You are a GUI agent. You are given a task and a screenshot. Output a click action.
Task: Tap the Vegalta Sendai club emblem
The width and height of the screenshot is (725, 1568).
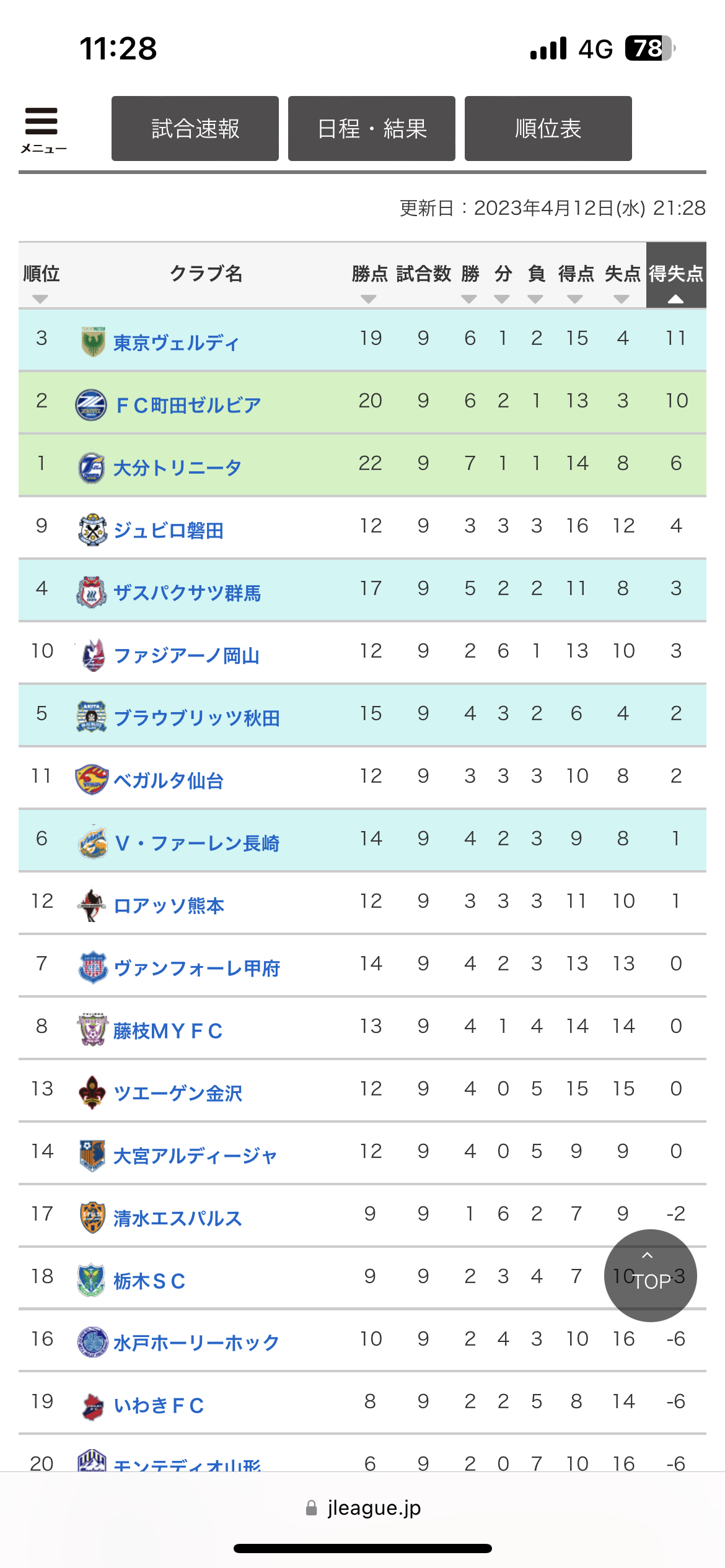pyautogui.click(x=92, y=780)
